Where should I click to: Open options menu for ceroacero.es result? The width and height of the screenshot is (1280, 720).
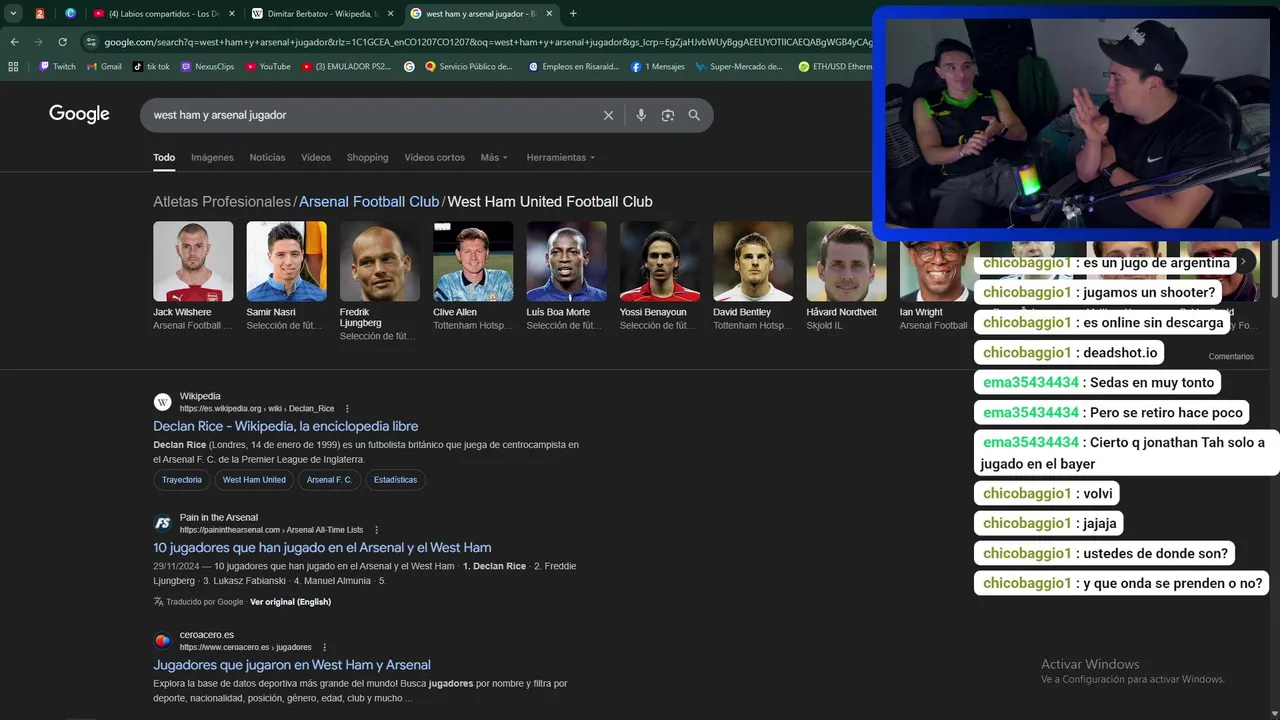[324, 647]
